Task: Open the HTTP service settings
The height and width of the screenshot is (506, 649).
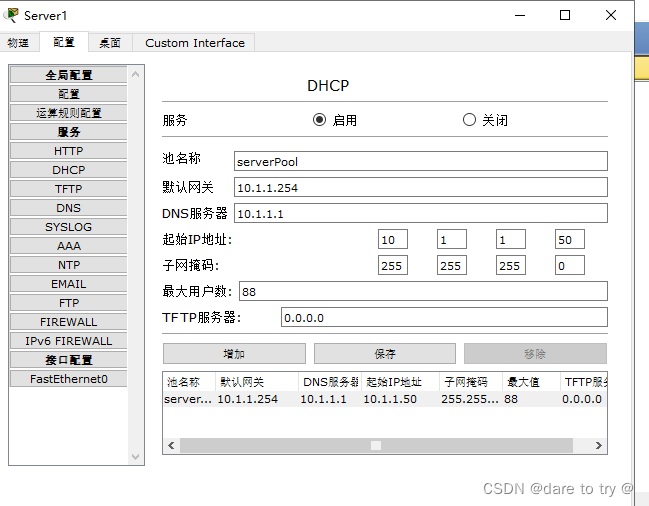Action: [x=69, y=151]
